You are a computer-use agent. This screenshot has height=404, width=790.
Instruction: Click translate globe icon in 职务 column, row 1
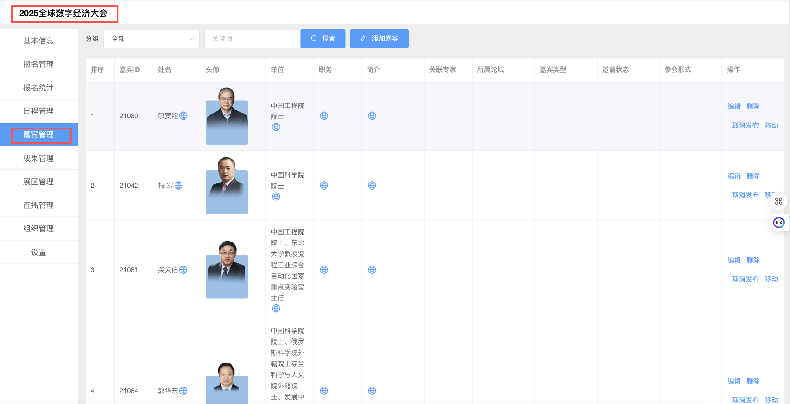click(323, 115)
